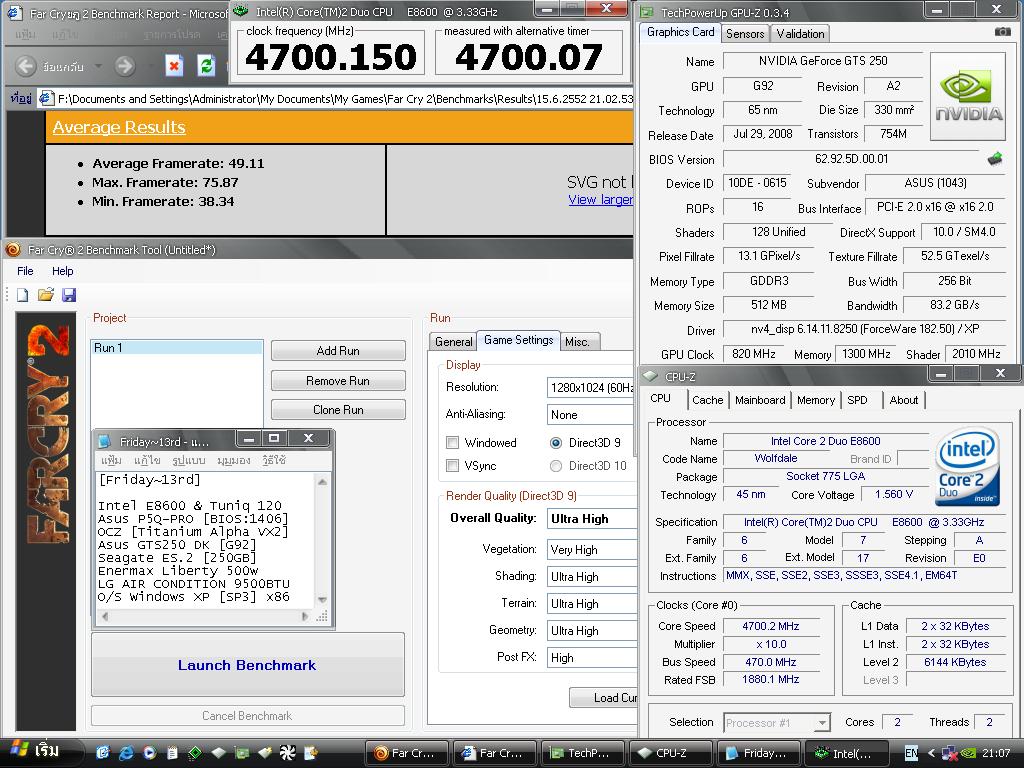The width and height of the screenshot is (1024, 768).
Task: Open the Mainboard tab in CPU-Z
Action: point(760,400)
